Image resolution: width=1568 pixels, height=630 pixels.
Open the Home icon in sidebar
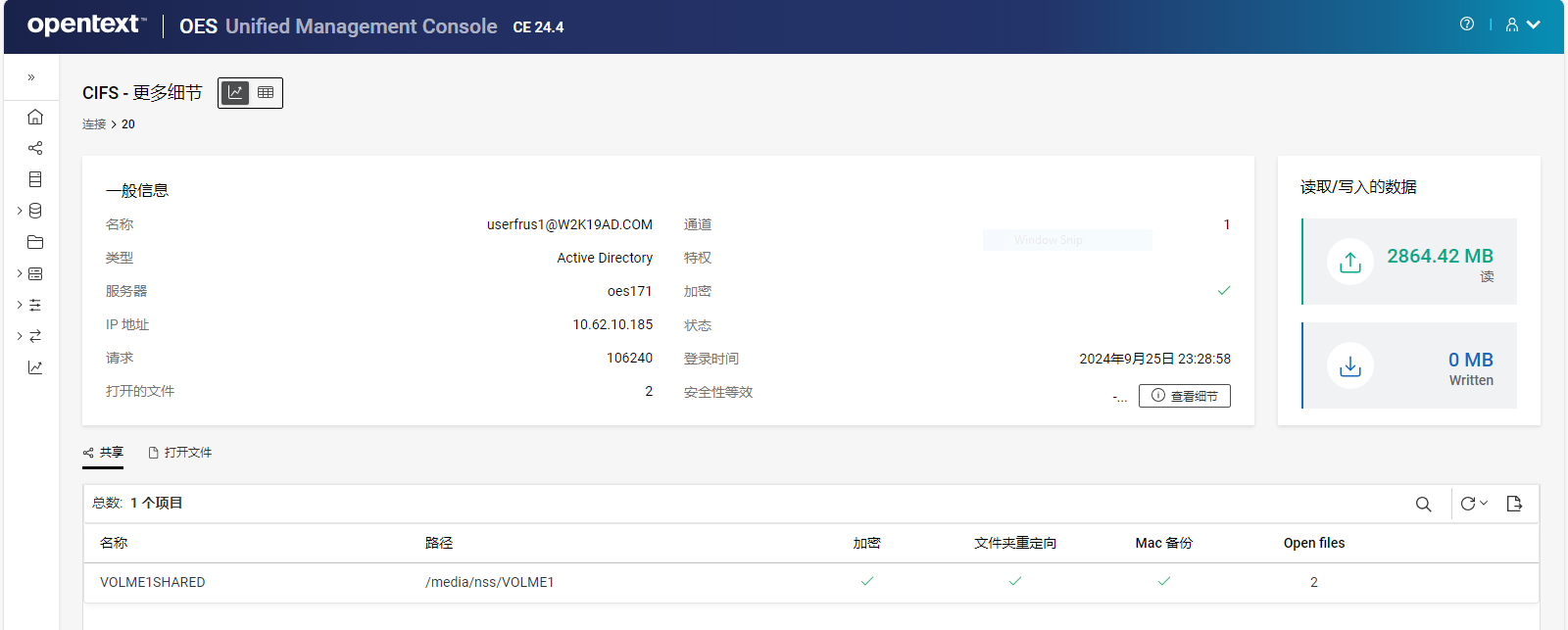click(x=35, y=117)
